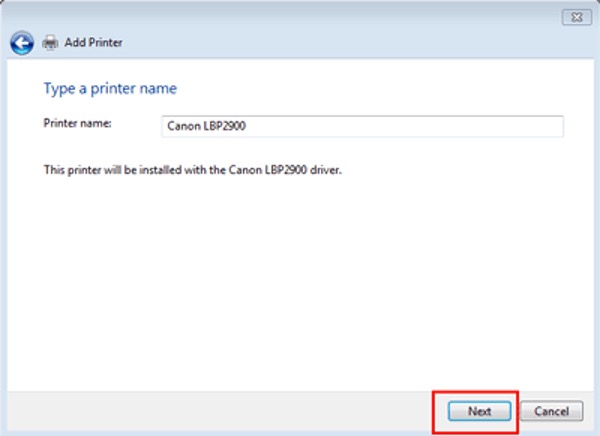Click the printer icon beside Add Printer
Viewport: 600px width, 436px height.
pos(49,43)
